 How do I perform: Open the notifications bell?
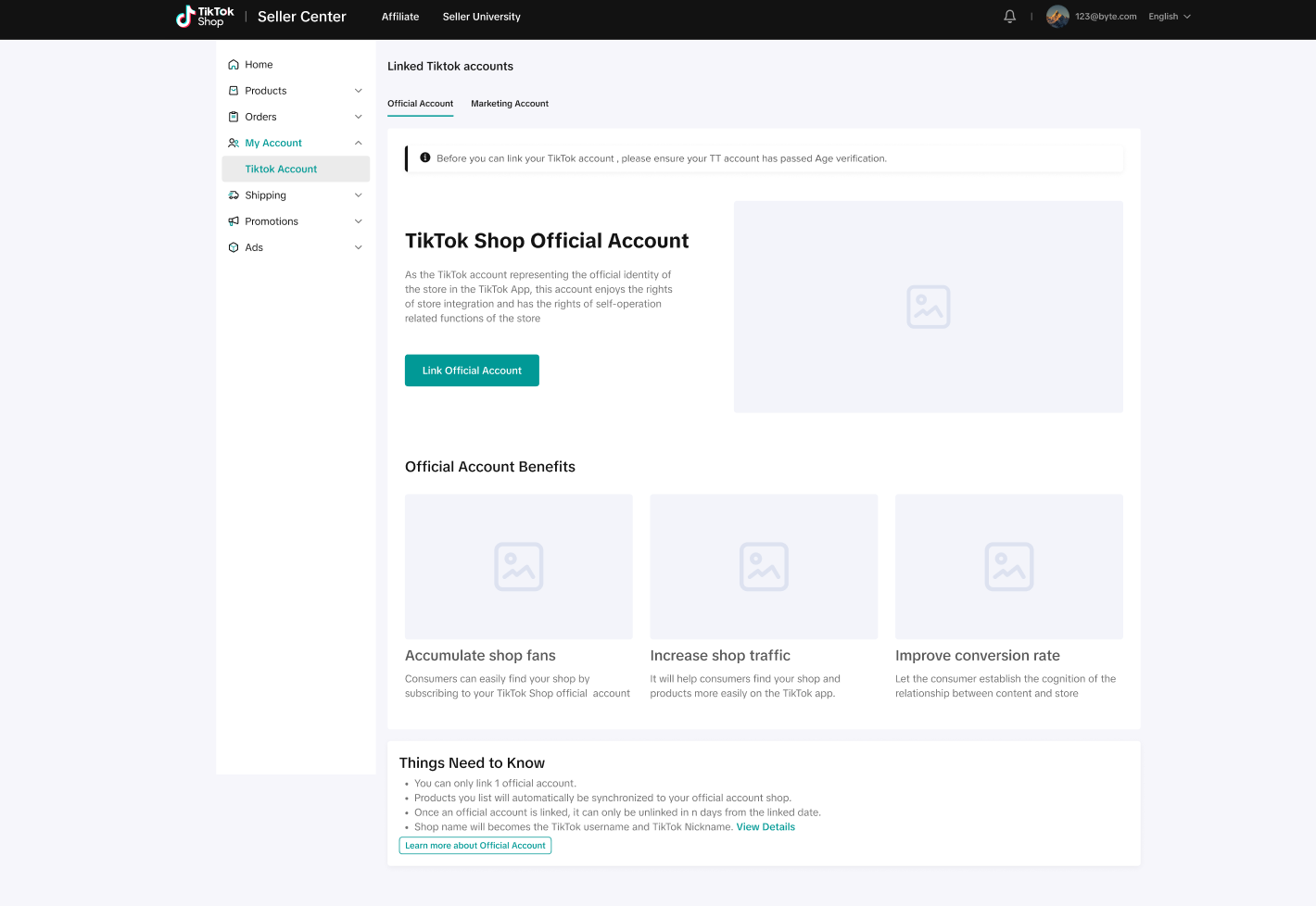[x=1010, y=17]
